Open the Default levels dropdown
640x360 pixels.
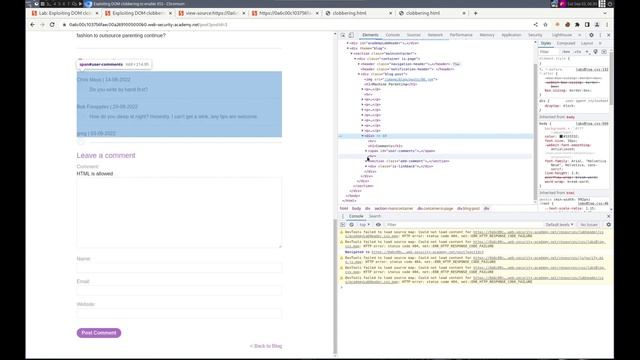coord(559,225)
